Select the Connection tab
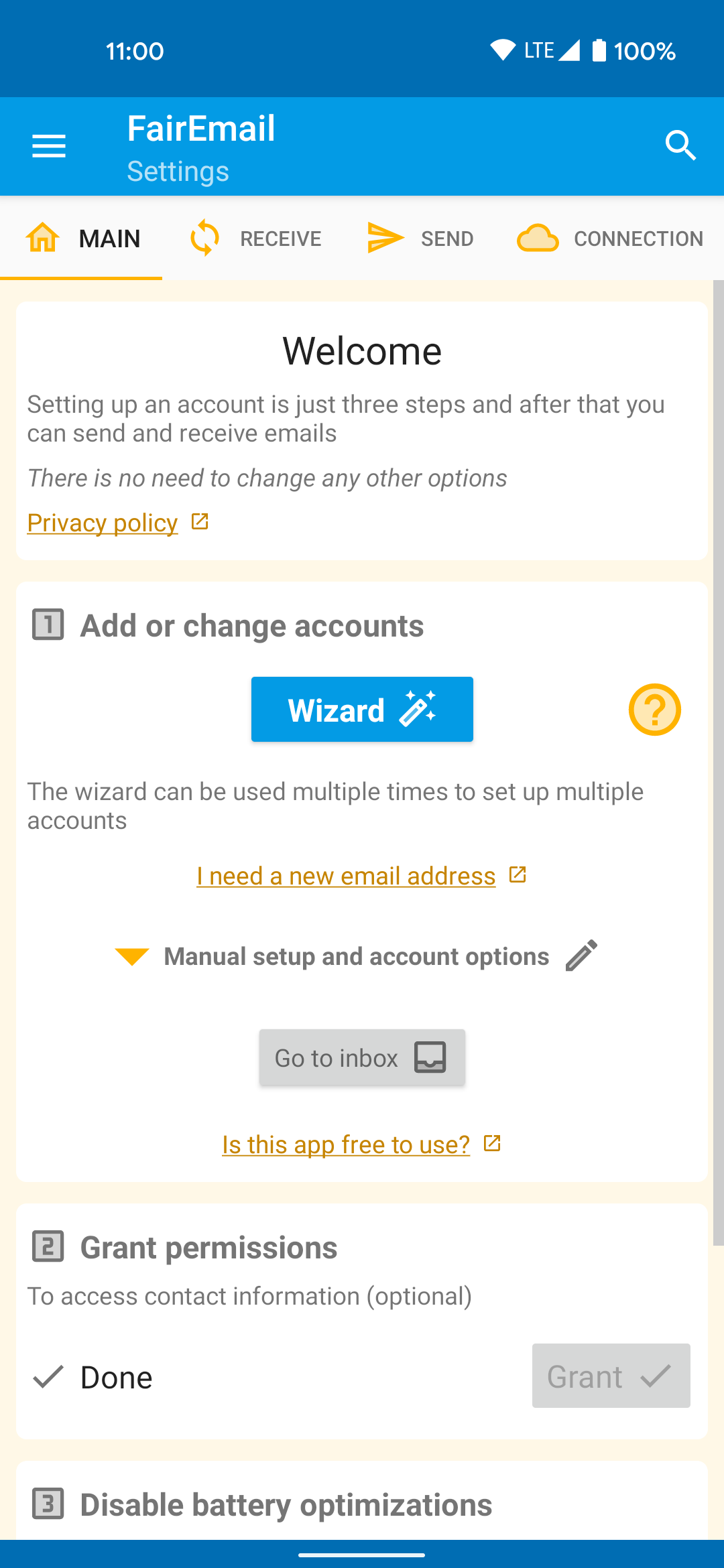This screenshot has width=724, height=1568. [610, 239]
